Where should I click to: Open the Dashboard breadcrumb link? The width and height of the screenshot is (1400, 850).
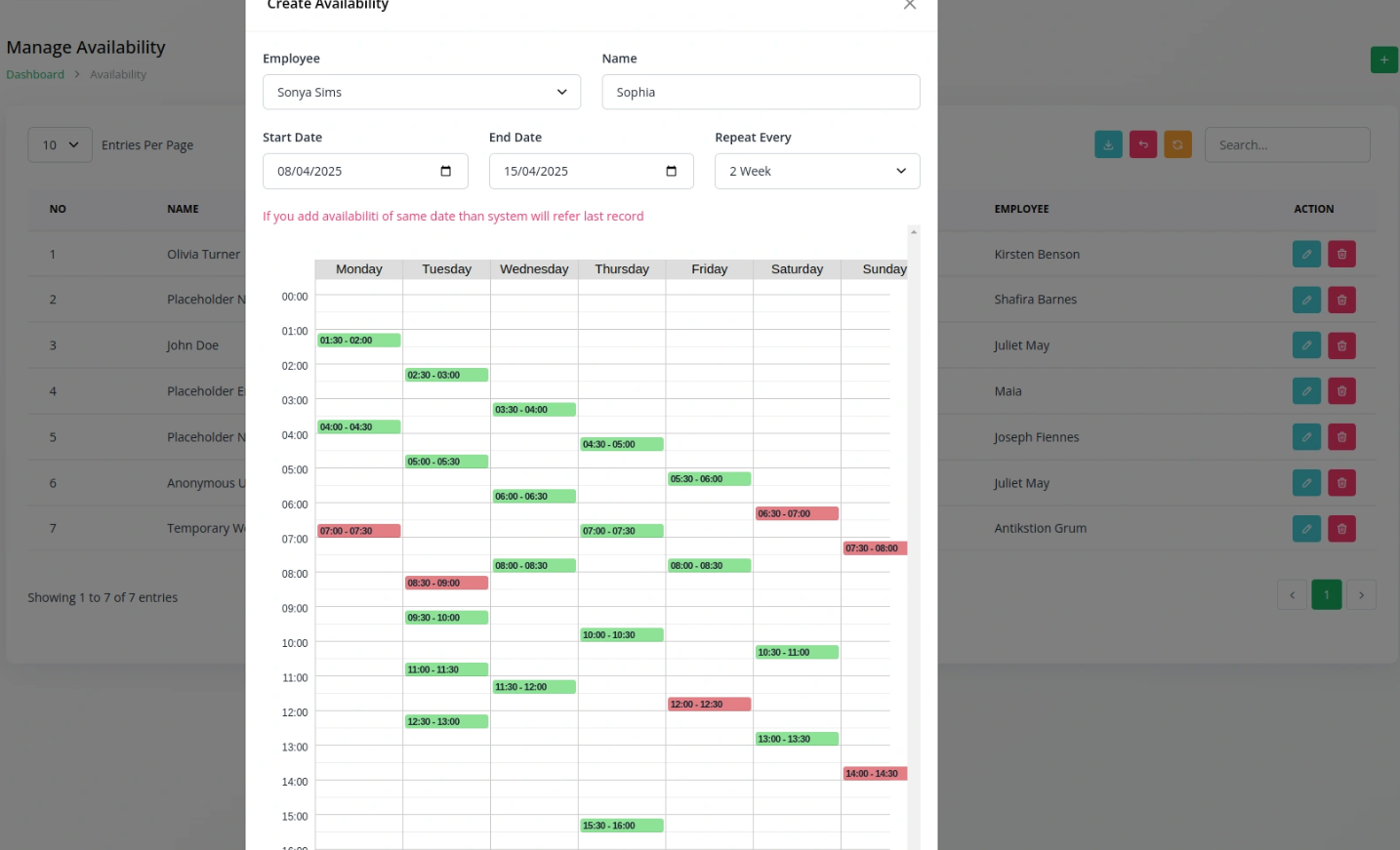(35, 74)
